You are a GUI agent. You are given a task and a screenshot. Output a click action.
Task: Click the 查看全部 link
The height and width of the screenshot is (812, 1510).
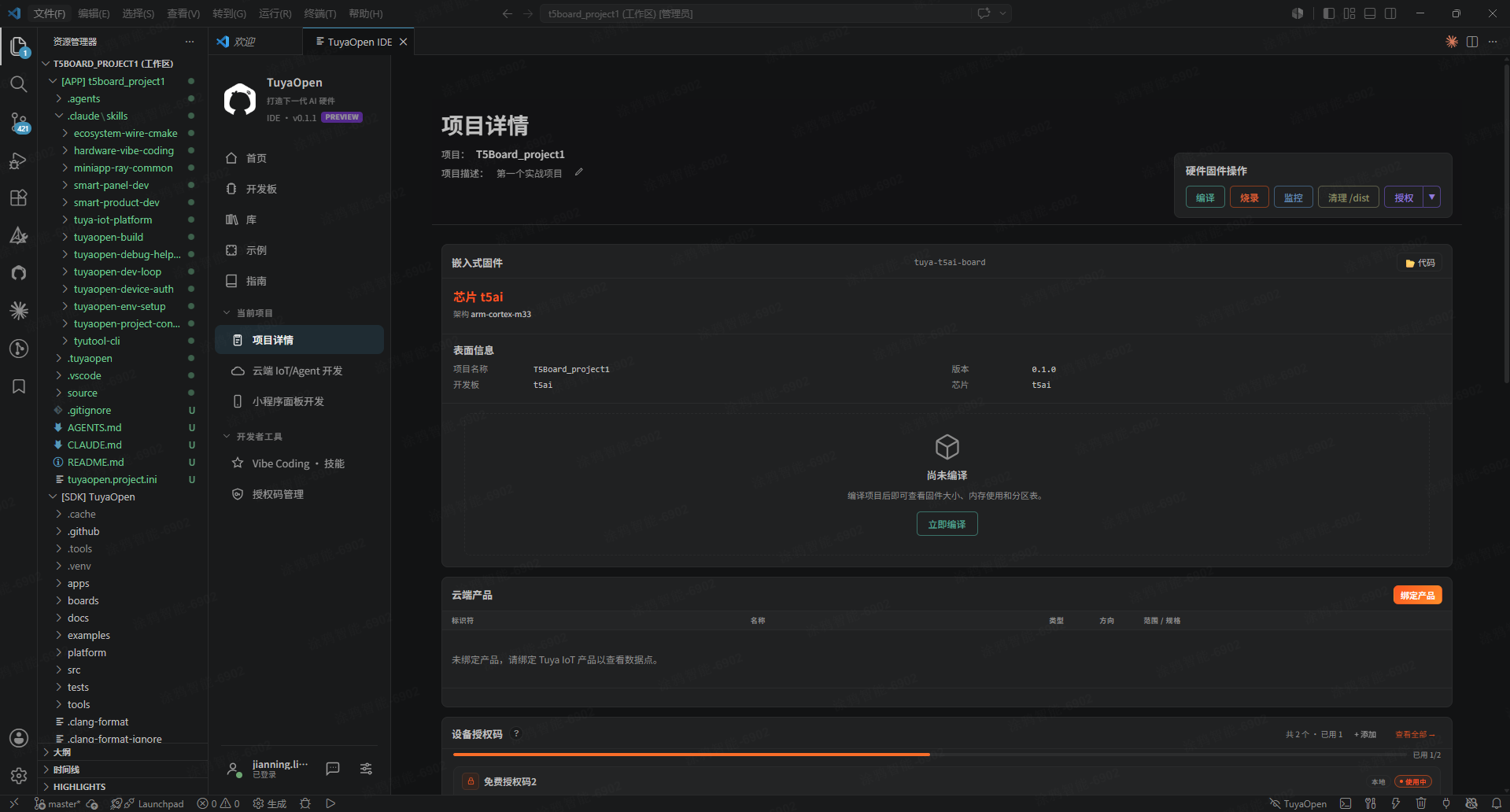click(x=1415, y=734)
